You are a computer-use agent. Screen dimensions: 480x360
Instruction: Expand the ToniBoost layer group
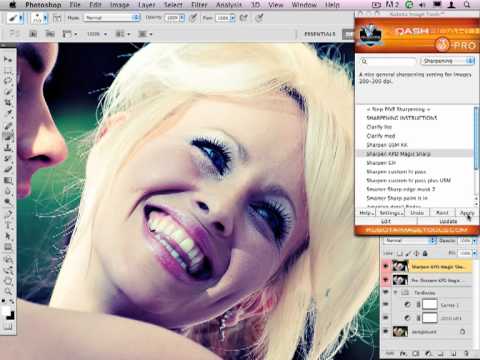click(396, 292)
